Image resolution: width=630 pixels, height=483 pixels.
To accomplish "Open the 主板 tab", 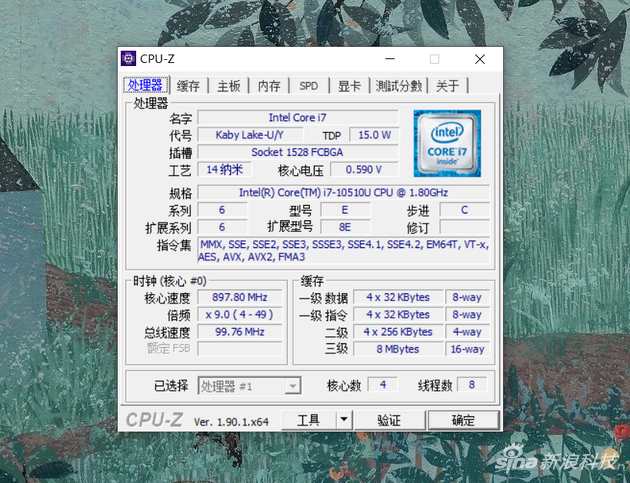I will coord(229,86).
